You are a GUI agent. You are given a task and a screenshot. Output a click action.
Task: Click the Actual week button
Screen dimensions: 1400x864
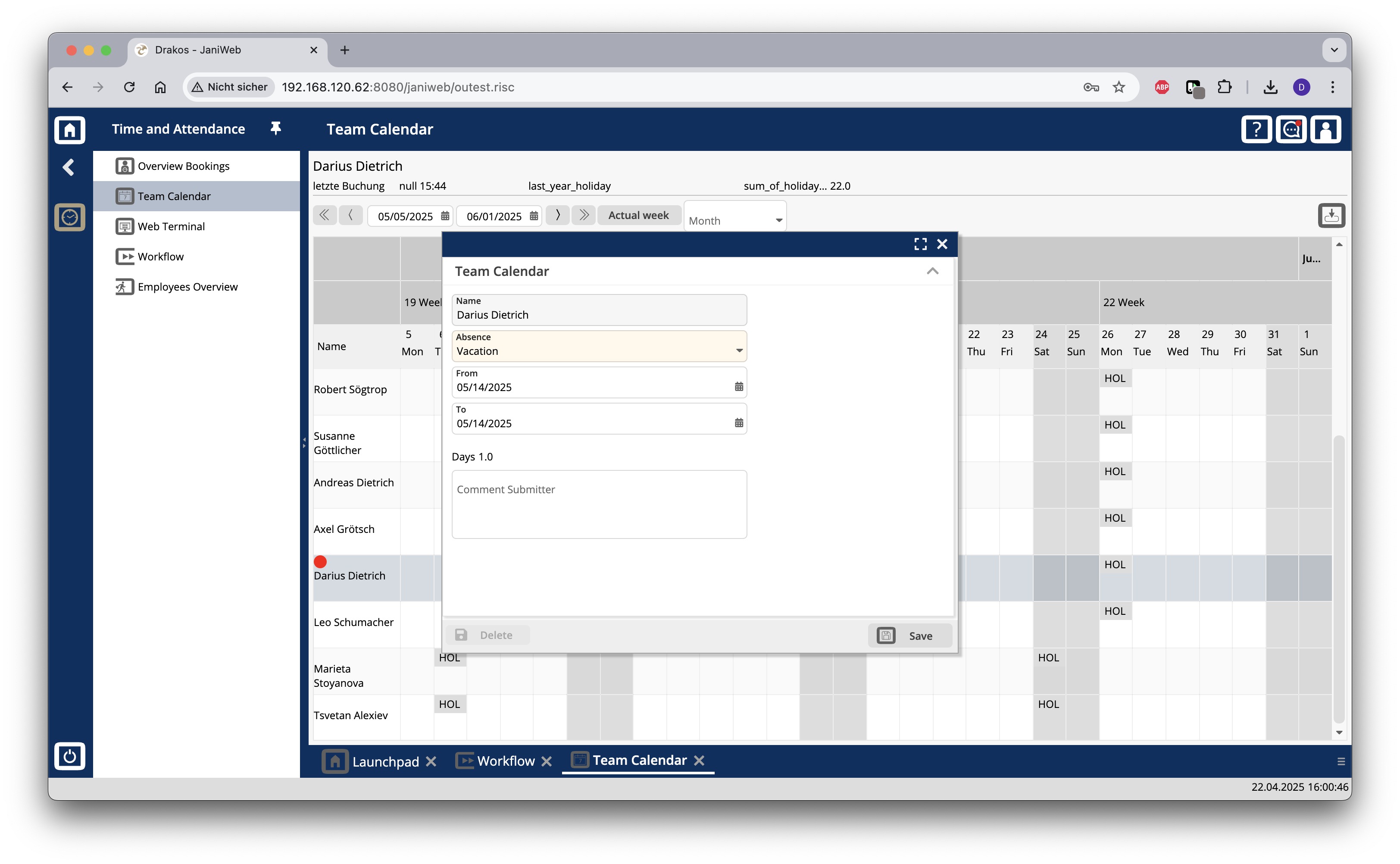(638, 216)
